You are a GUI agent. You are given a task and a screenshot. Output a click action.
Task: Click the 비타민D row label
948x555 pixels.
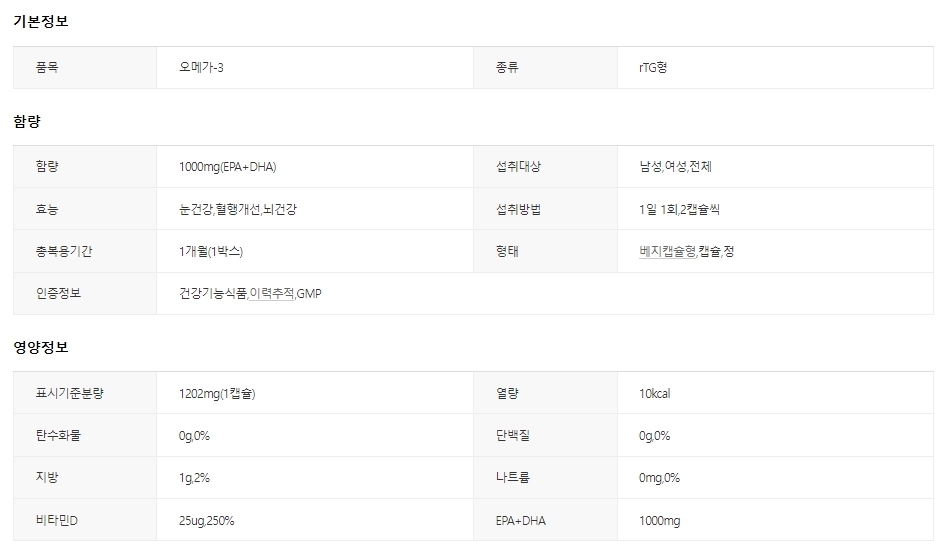click(x=56, y=521)
